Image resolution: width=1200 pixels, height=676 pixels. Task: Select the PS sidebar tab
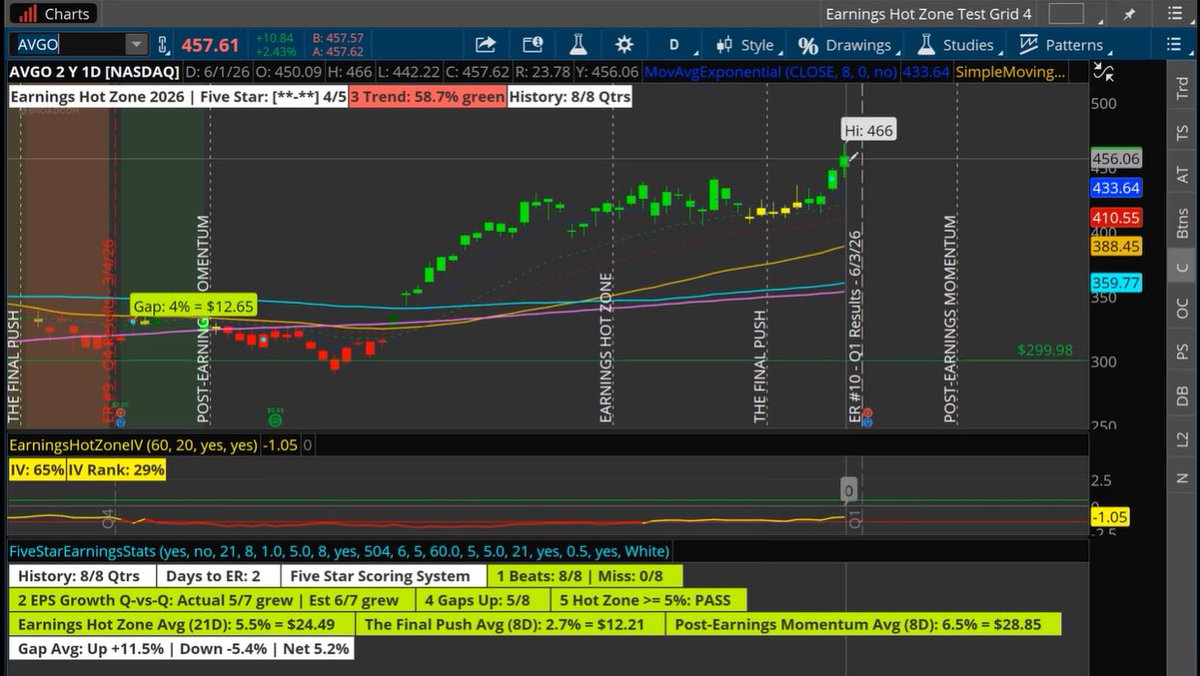click(x=1183, y=352)
